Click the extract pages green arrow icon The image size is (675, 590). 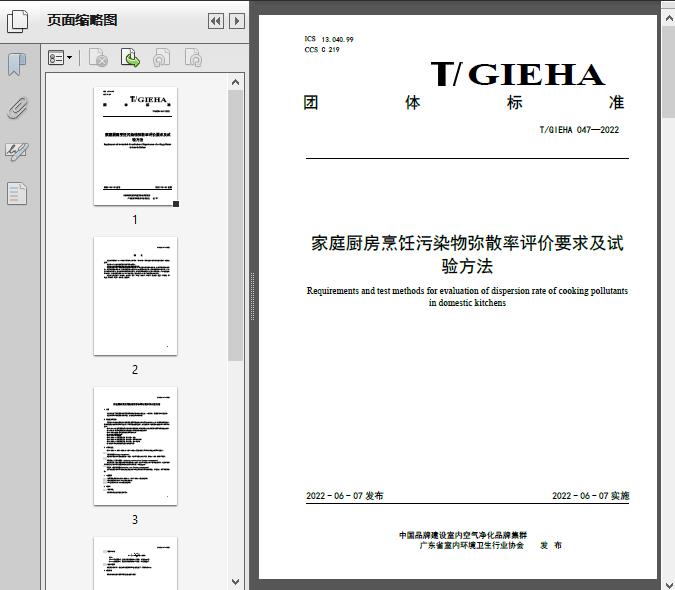point(130,57)
